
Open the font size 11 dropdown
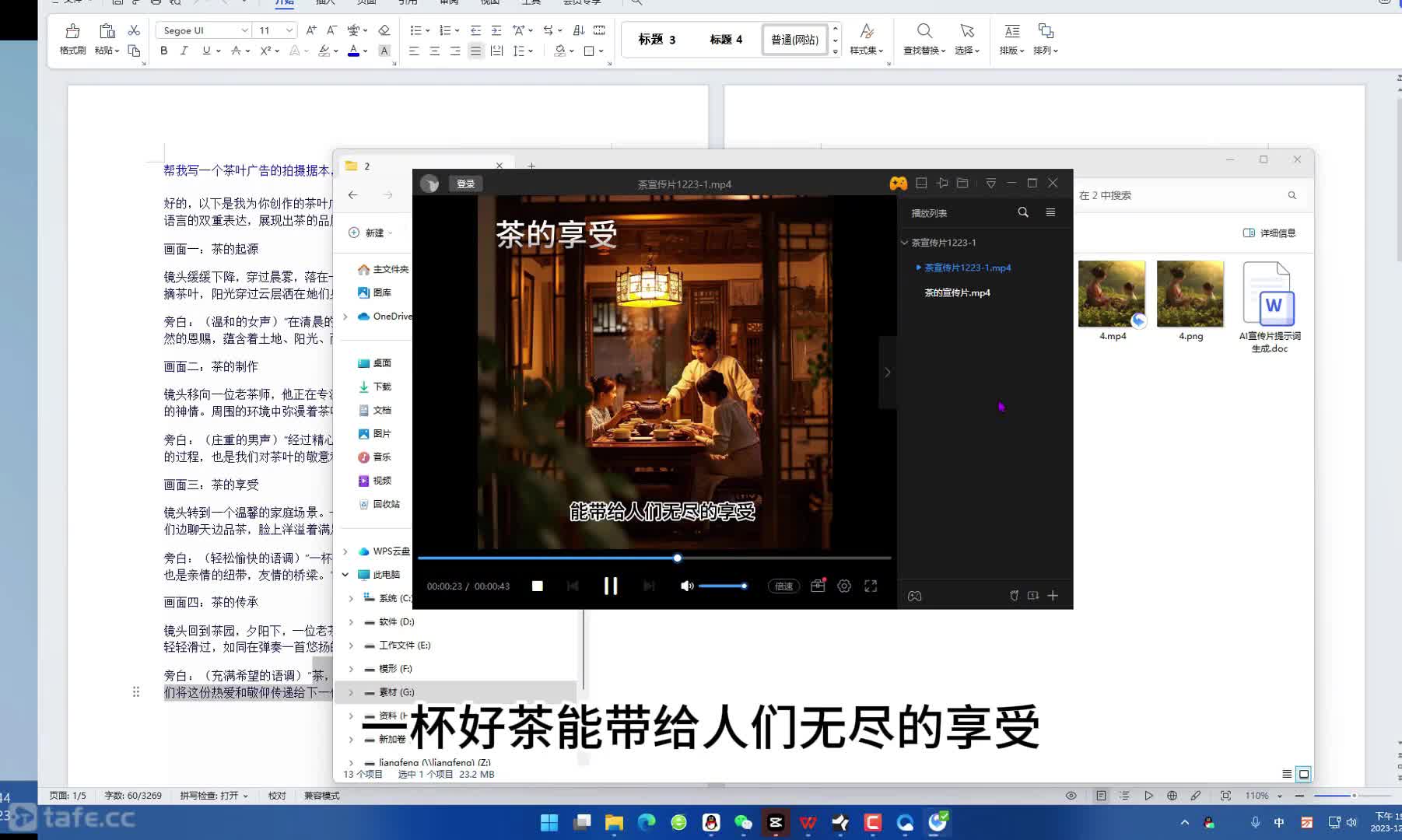[289, 30]
